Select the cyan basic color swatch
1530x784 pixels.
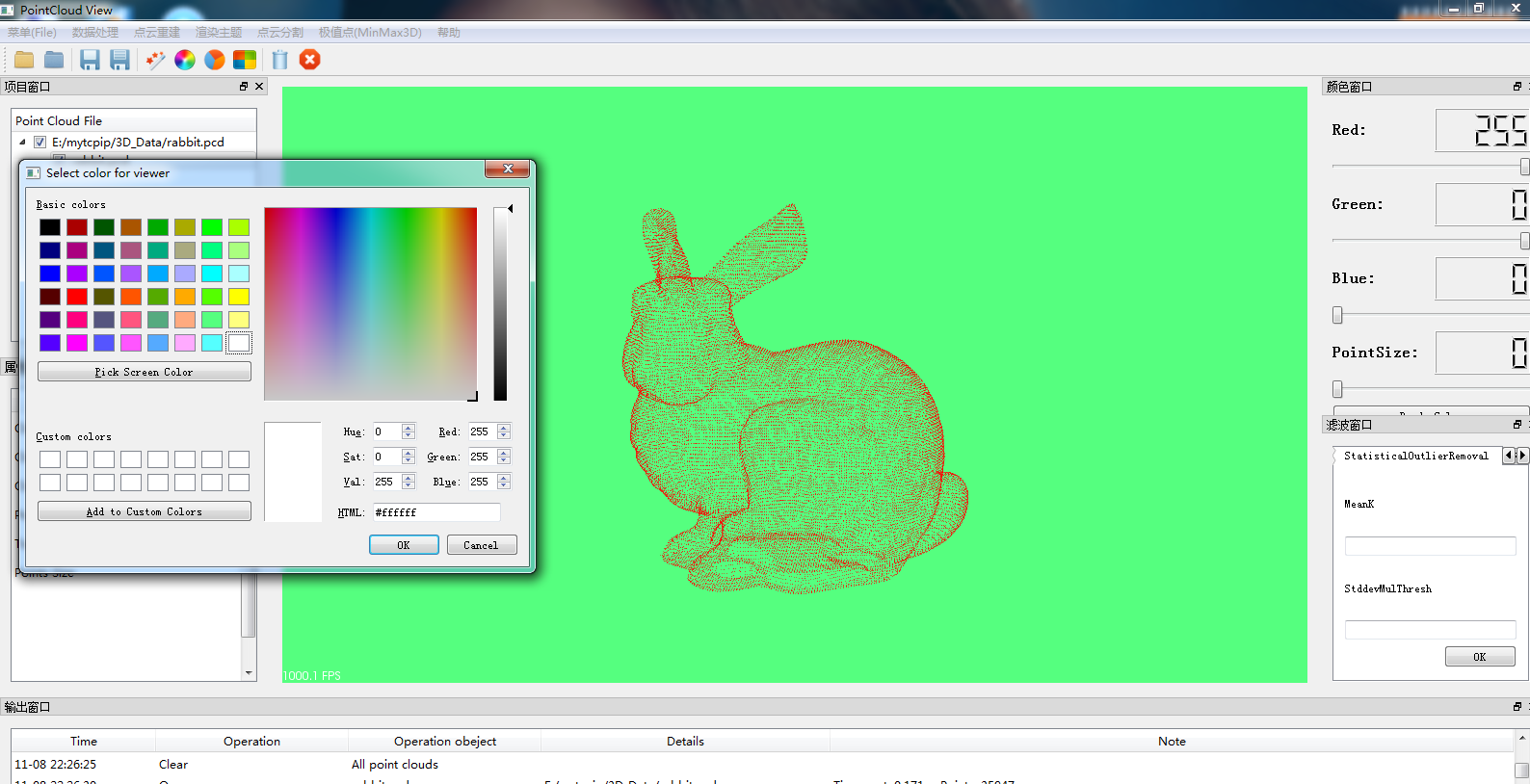[212, 274]
